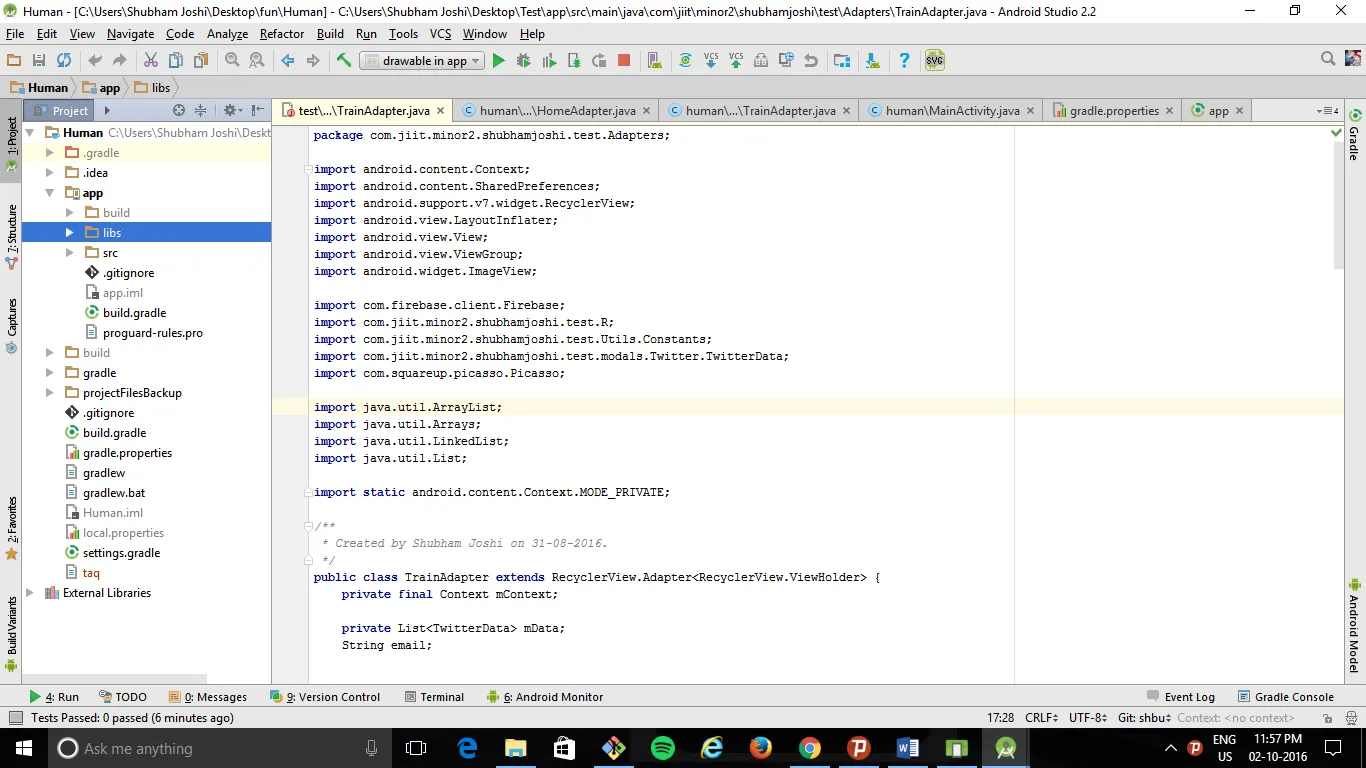Viewport: 1366px width, 768px height.
Task: Open the Terminal tool window
Action: tap(434, 697)
